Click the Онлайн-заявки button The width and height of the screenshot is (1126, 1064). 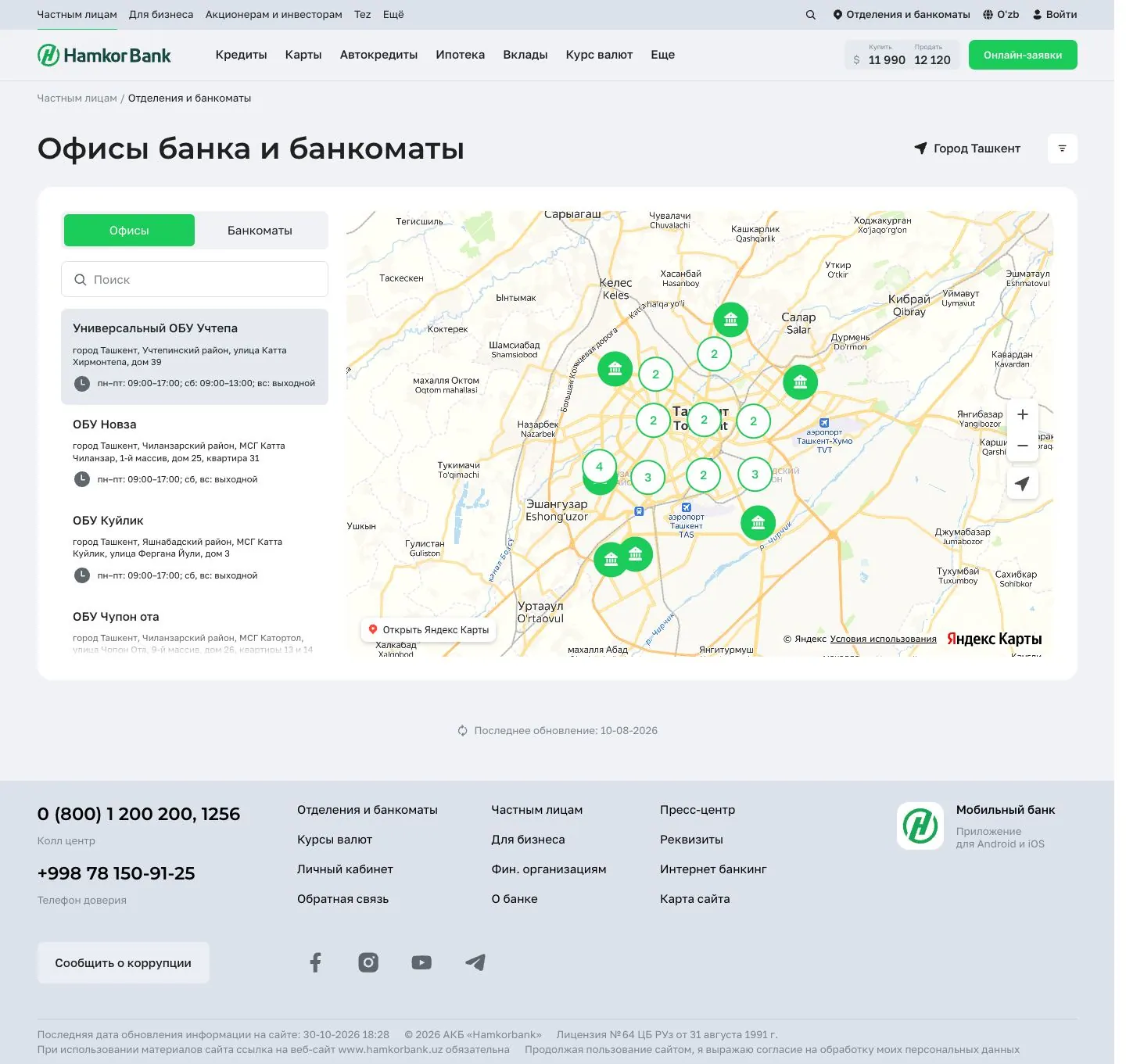(x=1023, y=55)
